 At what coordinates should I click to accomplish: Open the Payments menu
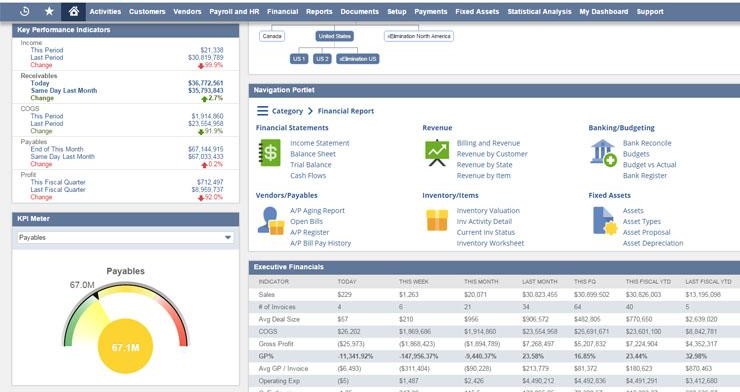tap(431, 11)
